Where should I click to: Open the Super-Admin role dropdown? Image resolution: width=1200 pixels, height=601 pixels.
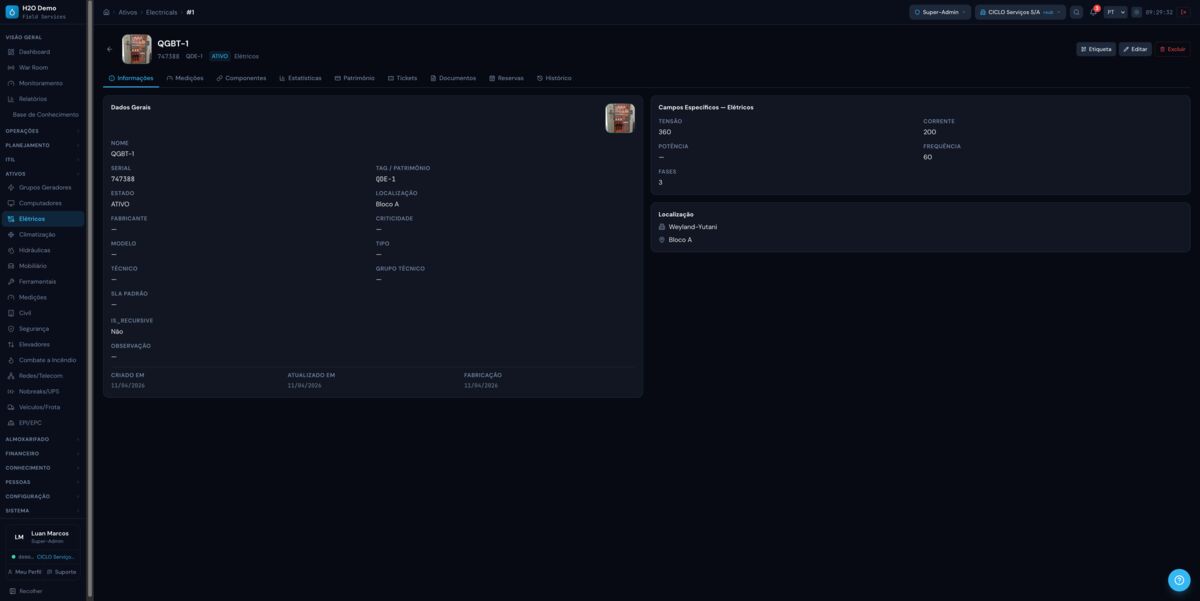pyautogui.click(x=940, y=12)
